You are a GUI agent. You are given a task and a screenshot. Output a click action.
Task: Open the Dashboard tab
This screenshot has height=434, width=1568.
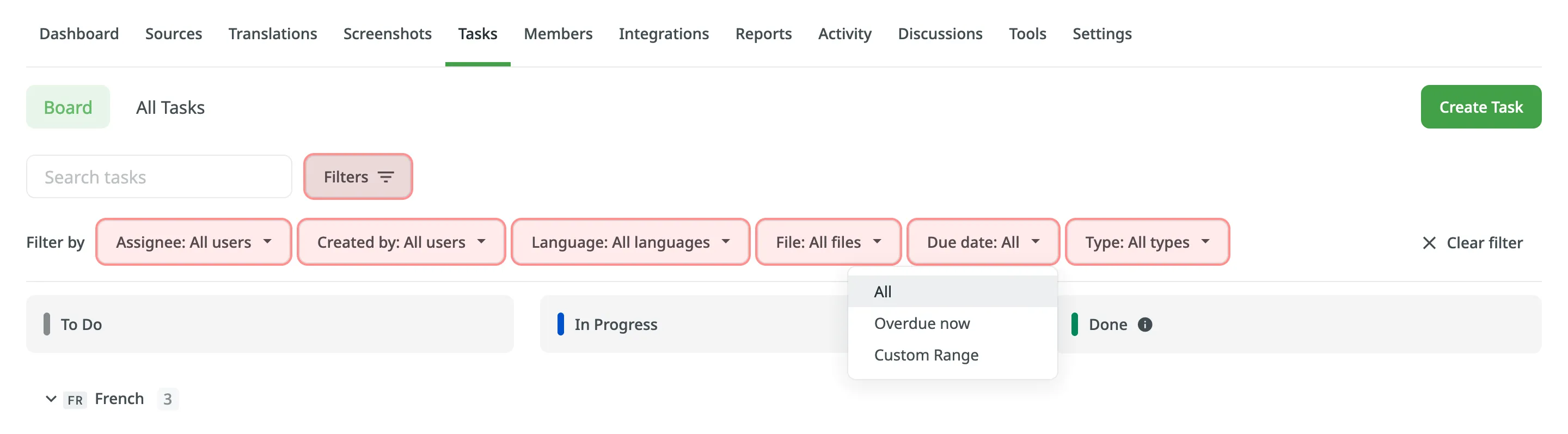(79, 34)
